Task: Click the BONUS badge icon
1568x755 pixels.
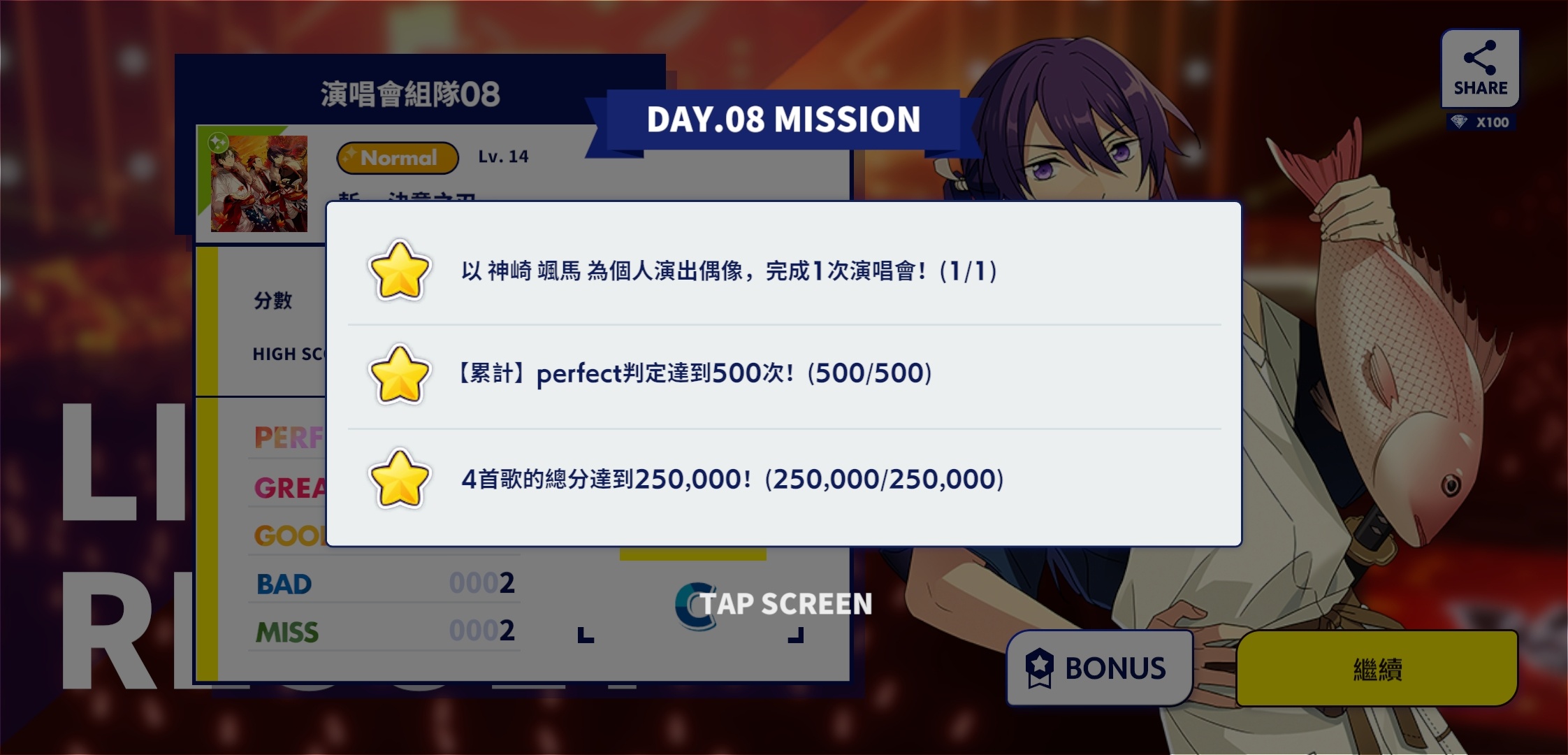Action: [1040, 668]
